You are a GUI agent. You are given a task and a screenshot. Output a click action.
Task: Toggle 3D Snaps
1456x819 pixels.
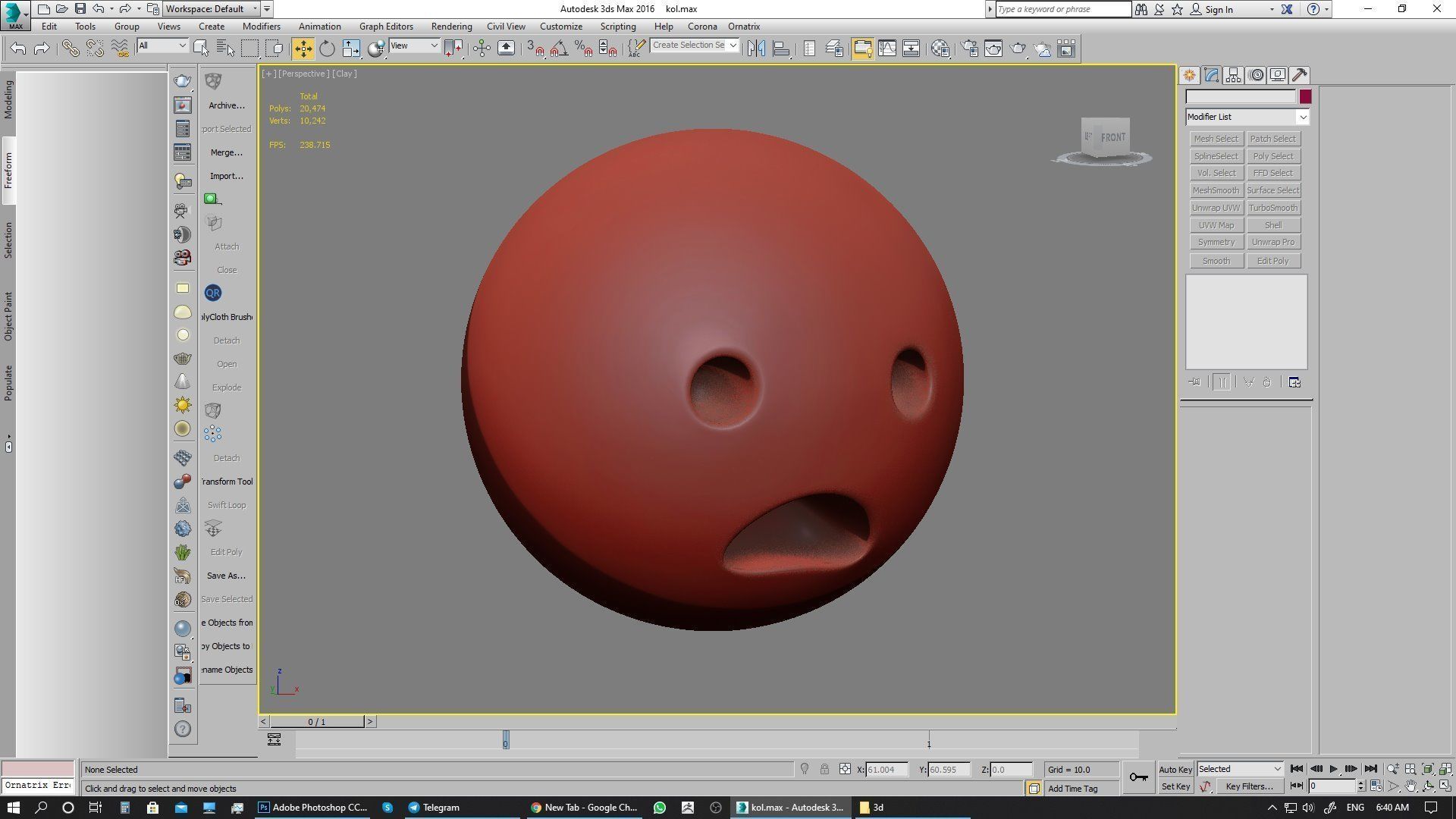[x=535, y=49]
